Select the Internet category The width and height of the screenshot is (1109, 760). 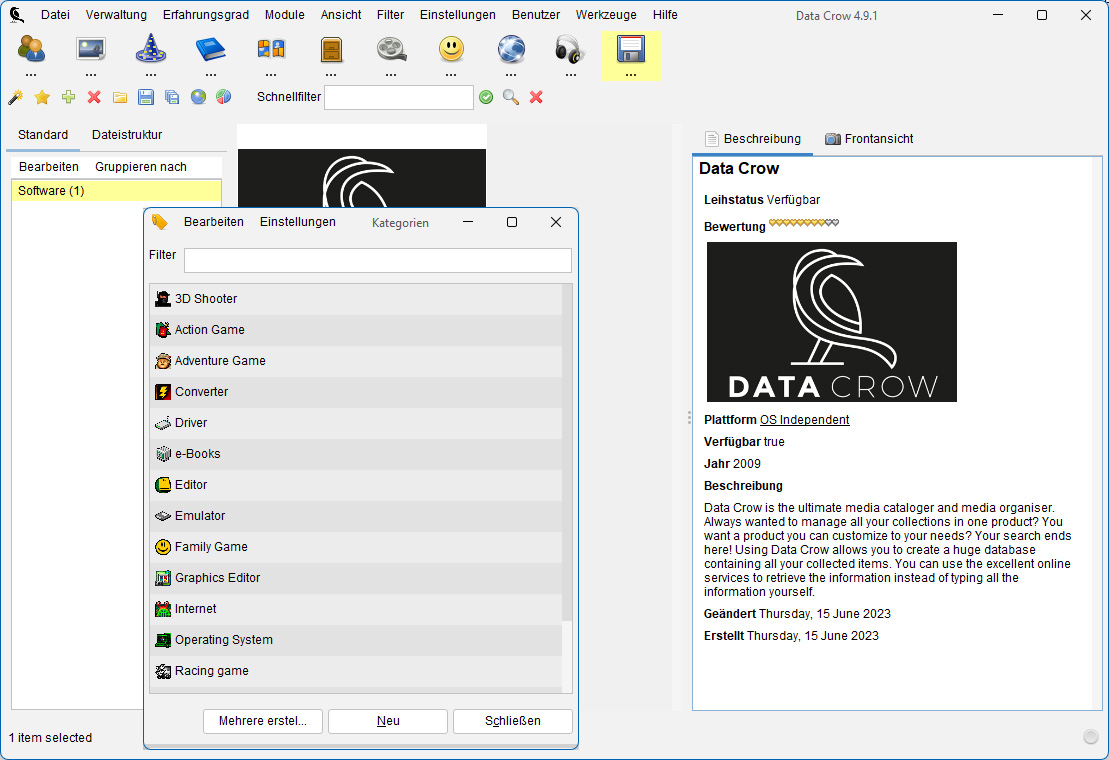point(356,610)
